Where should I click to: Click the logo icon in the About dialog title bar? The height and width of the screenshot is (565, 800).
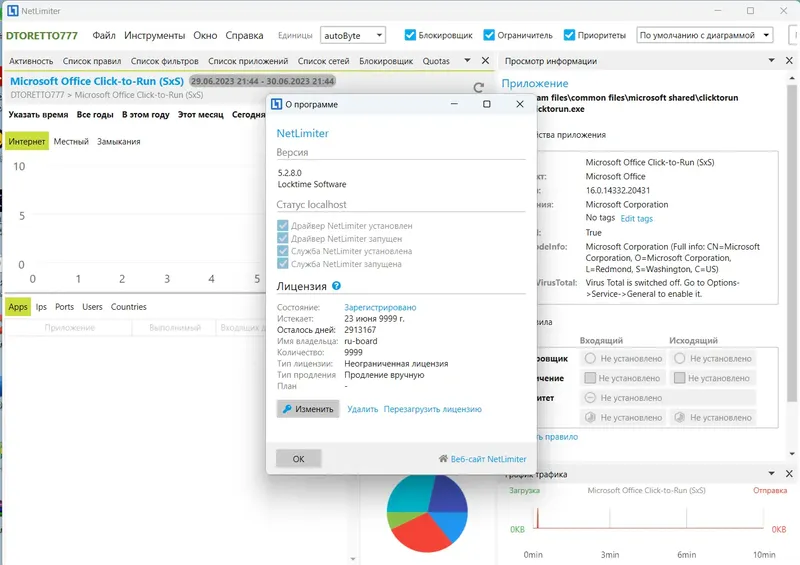(276, 104)
